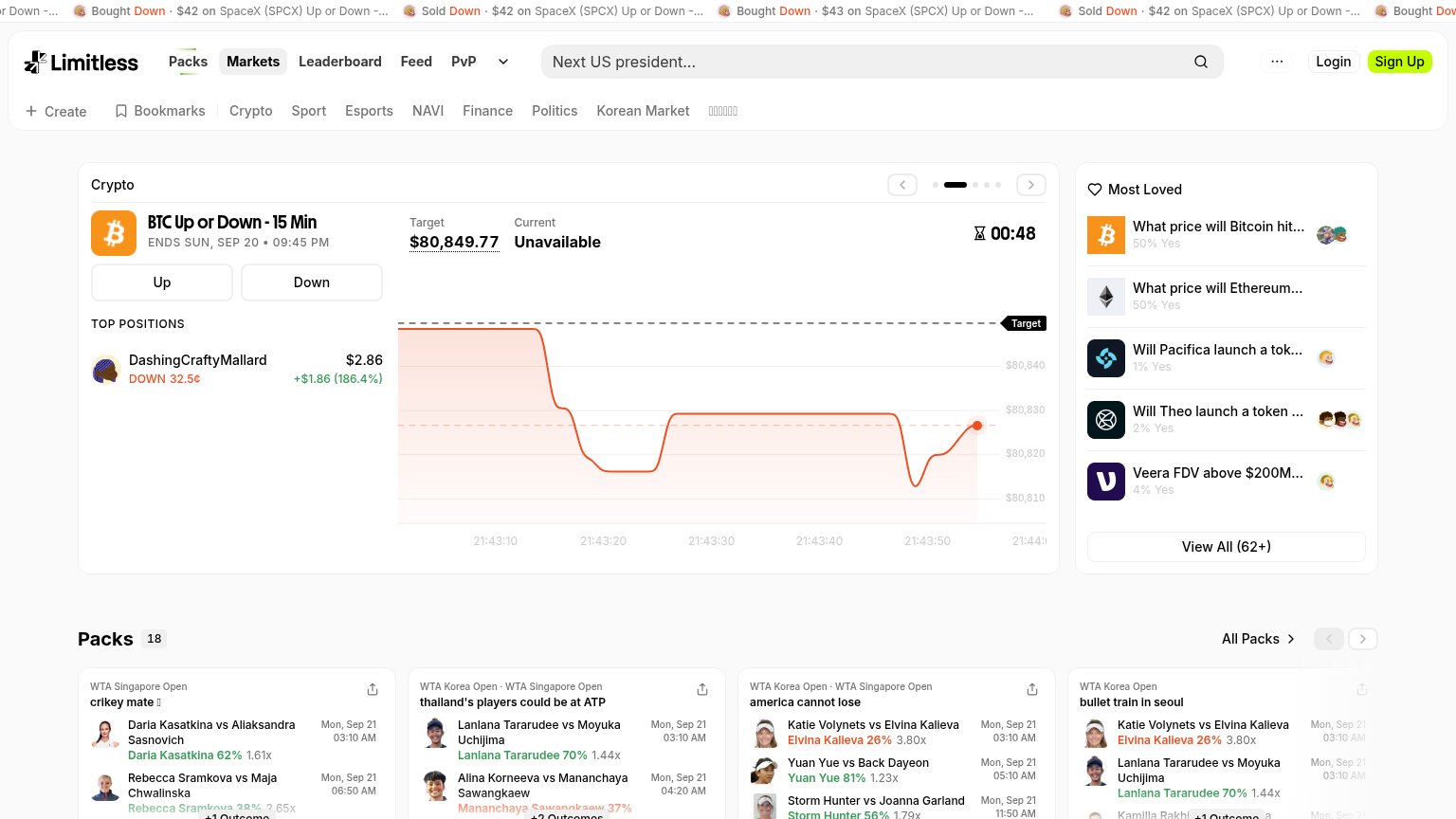Viewport: 1456px width, 819px height.
Task: Click View All (62+) button
Action: pyautogui.click(x=1227, y=547)
